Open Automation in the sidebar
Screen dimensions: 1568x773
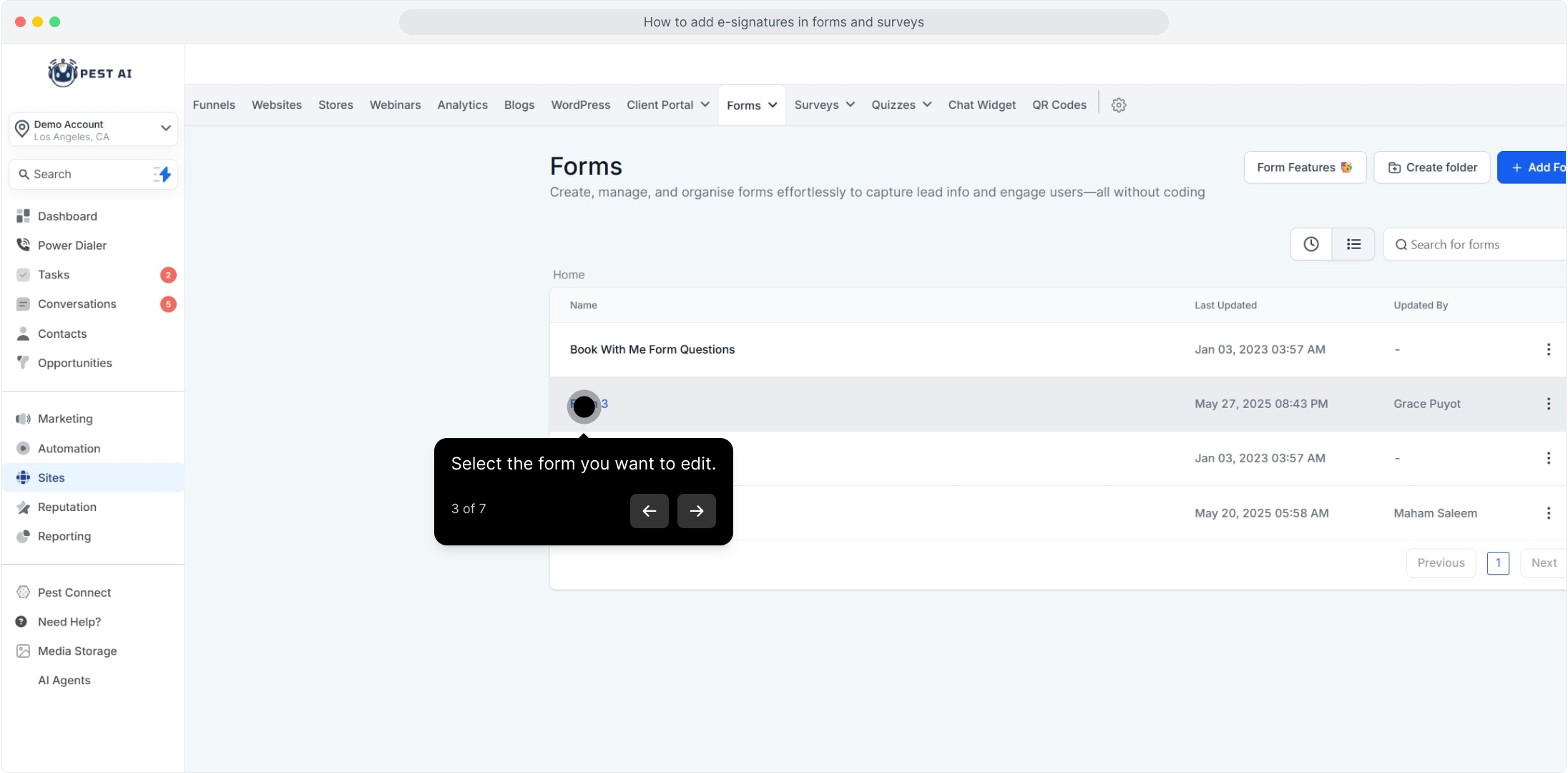[69, 449]
